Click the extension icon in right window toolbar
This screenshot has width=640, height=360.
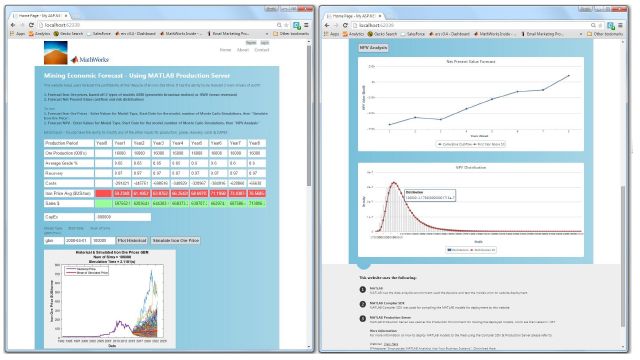611,25
